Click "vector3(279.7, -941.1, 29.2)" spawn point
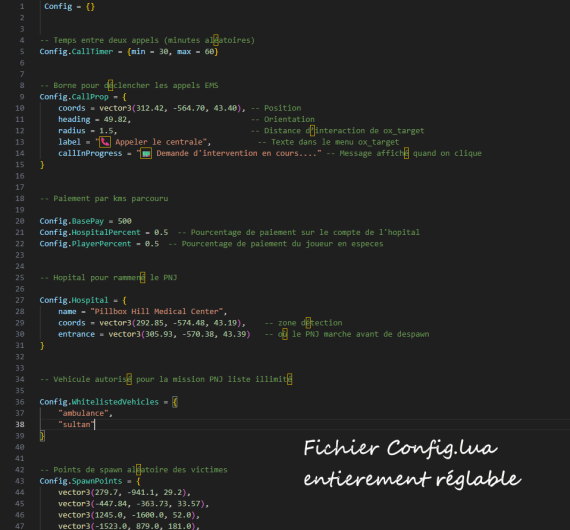The width and height of the screenshot is (570, 530). [x=122, y=492]
